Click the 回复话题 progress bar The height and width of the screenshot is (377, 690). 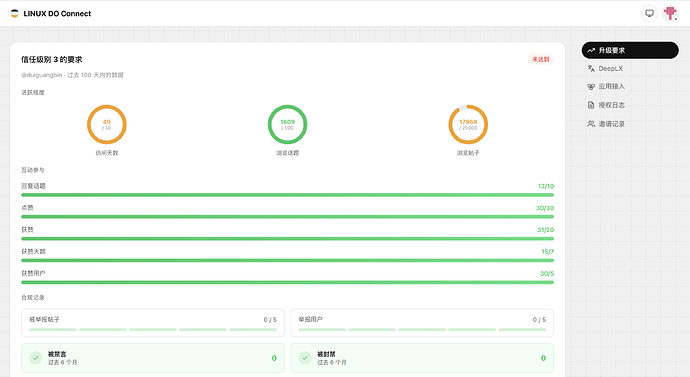[x=287, y=195]
